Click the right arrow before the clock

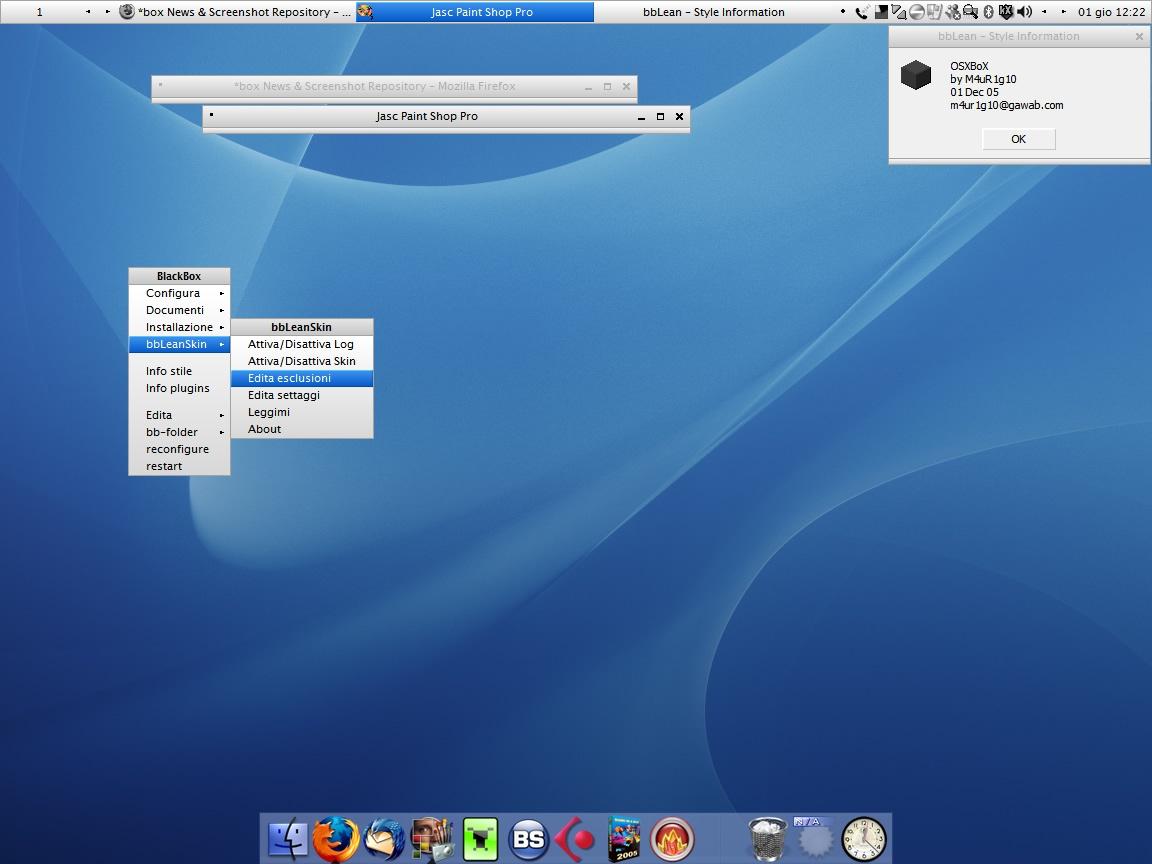(1063, 12)
